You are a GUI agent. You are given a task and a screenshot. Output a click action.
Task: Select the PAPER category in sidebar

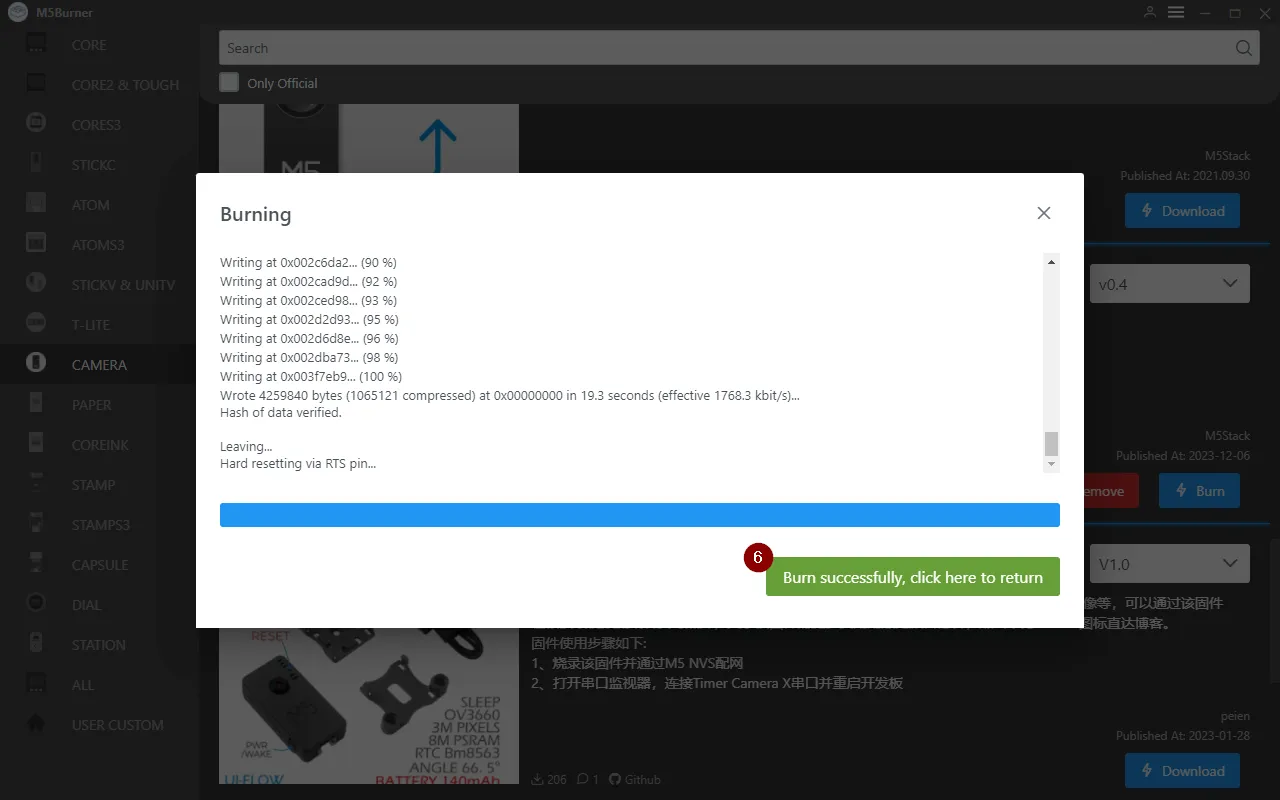click(x=91, y=405)
